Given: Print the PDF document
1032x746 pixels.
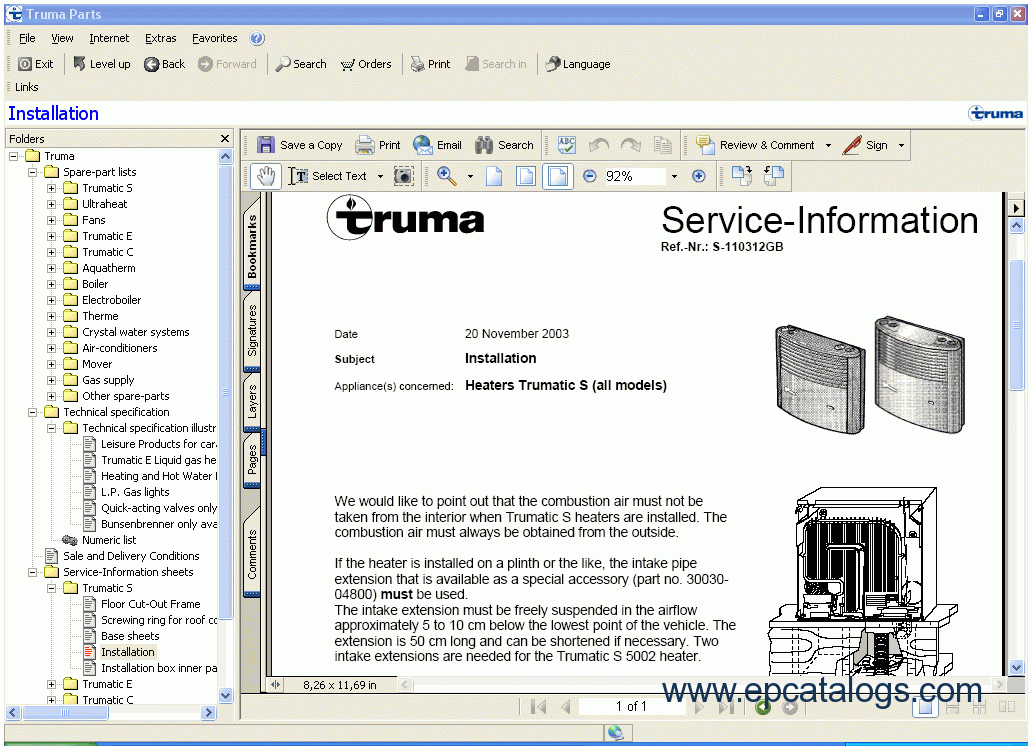Looking at the screenshot, I should point(378,145).
